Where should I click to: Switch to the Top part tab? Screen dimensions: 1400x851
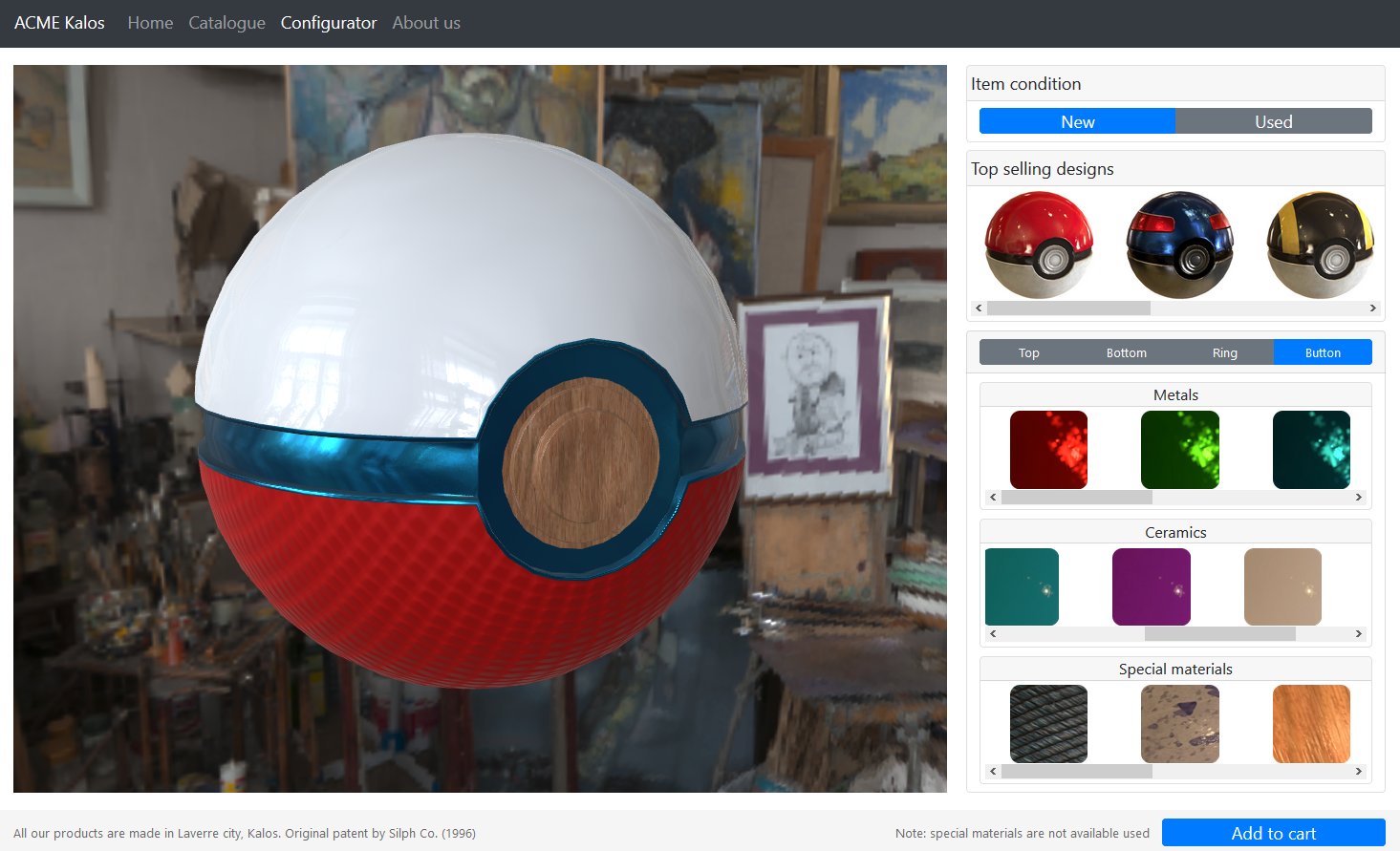point(1028,352)
